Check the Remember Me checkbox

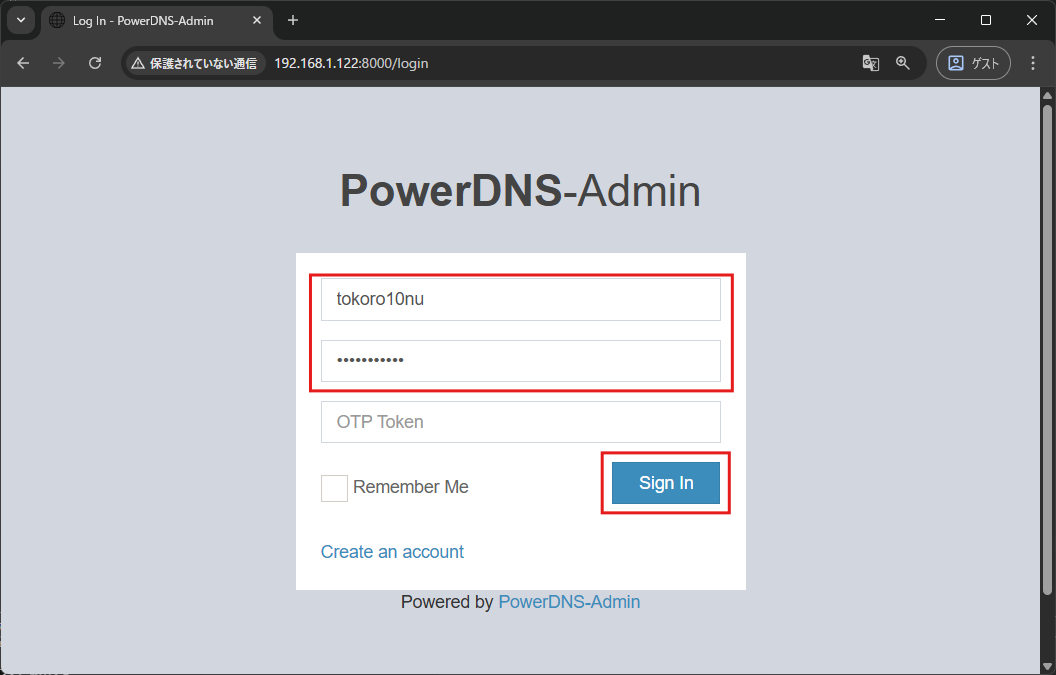(334, 488)
